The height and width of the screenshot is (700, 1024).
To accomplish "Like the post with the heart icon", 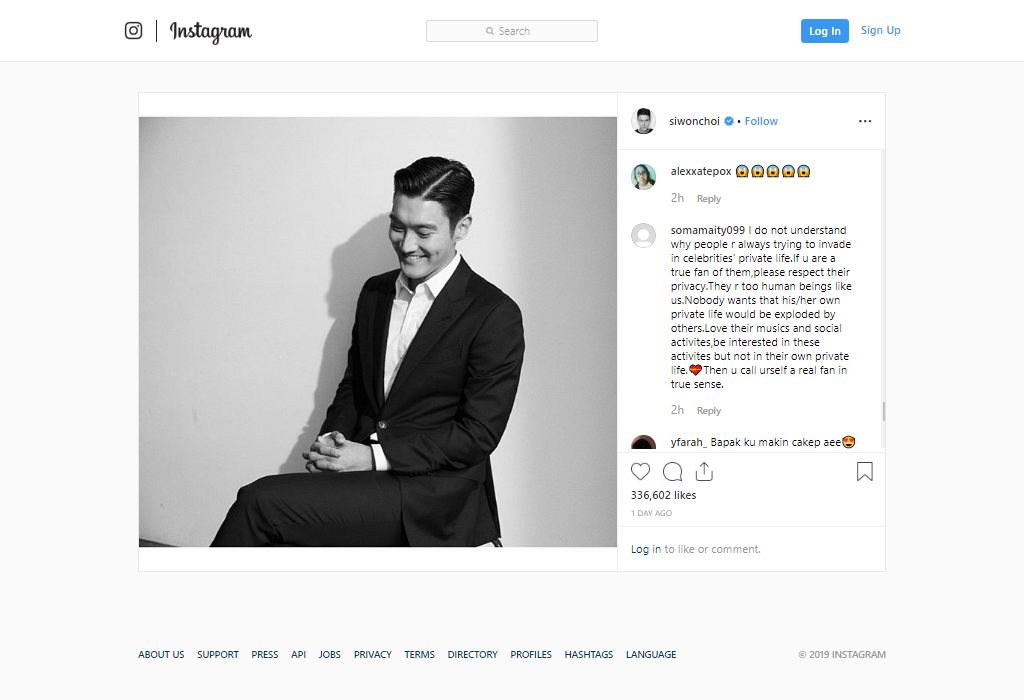I will [x=641, y=471].
